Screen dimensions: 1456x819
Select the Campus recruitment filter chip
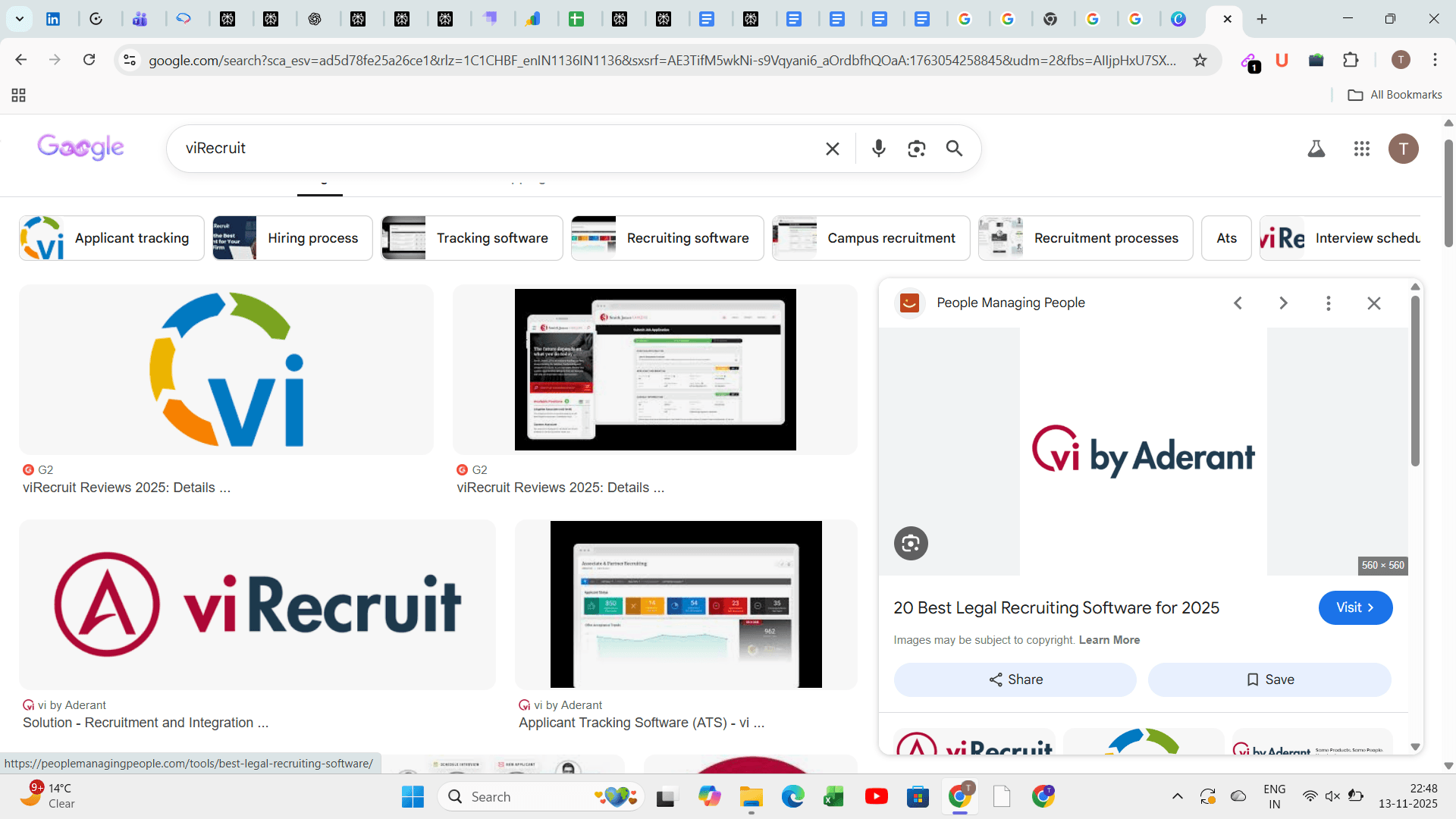(871, 238)
